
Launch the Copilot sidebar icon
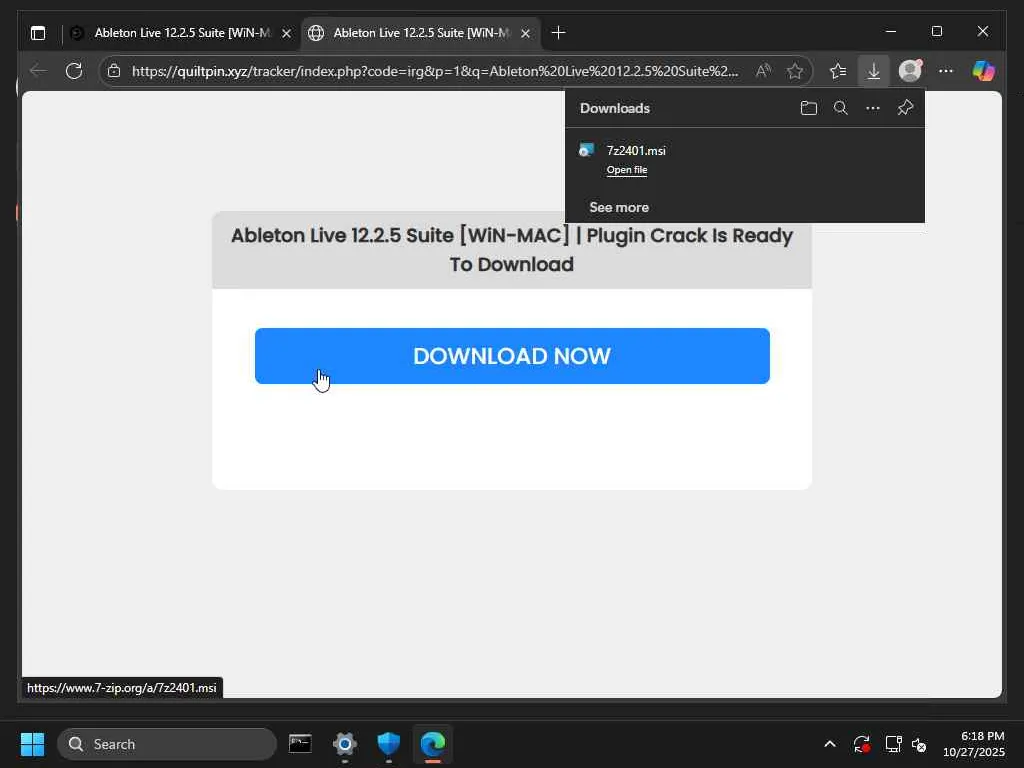pyautogui.click(x=984, y=71)
